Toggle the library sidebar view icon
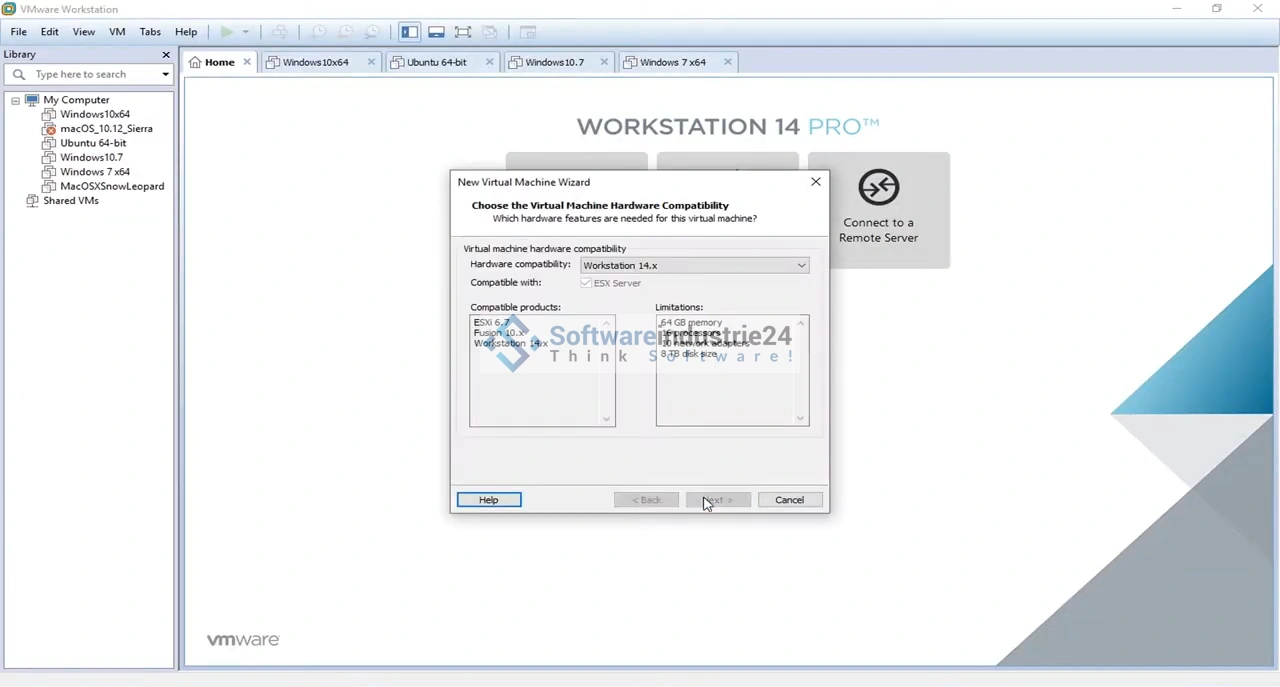 click(410, 32)
